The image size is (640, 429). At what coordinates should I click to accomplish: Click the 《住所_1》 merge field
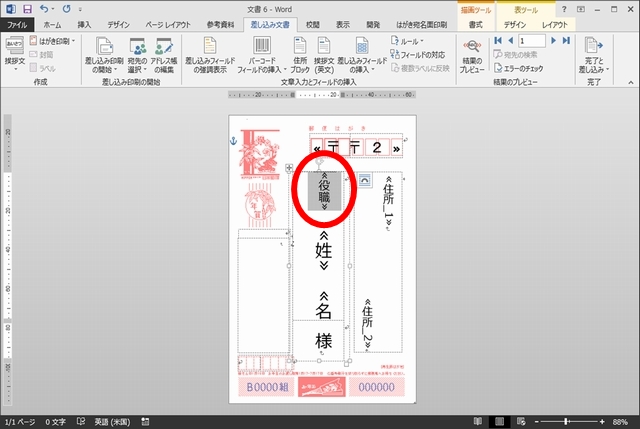pos(389,201)
